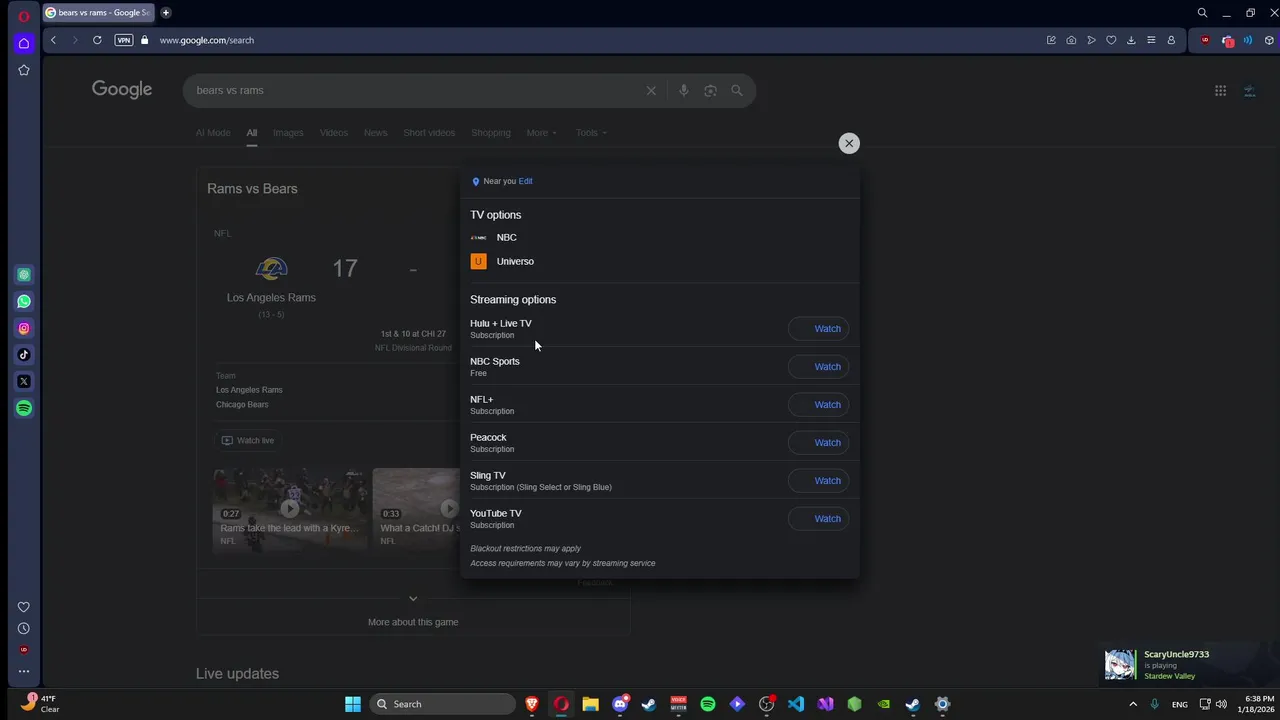Open the bookmarks star in Opera sidebar
This screenshot has width=1280, height=720.
point(24,70)
